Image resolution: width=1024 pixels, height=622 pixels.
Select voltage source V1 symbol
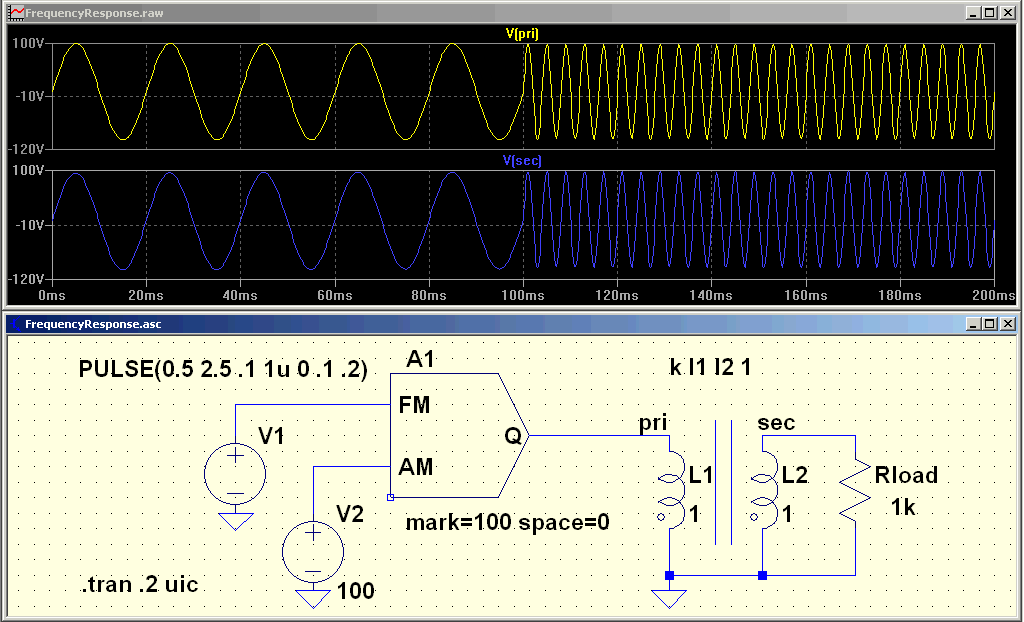(x=235, y=475)
